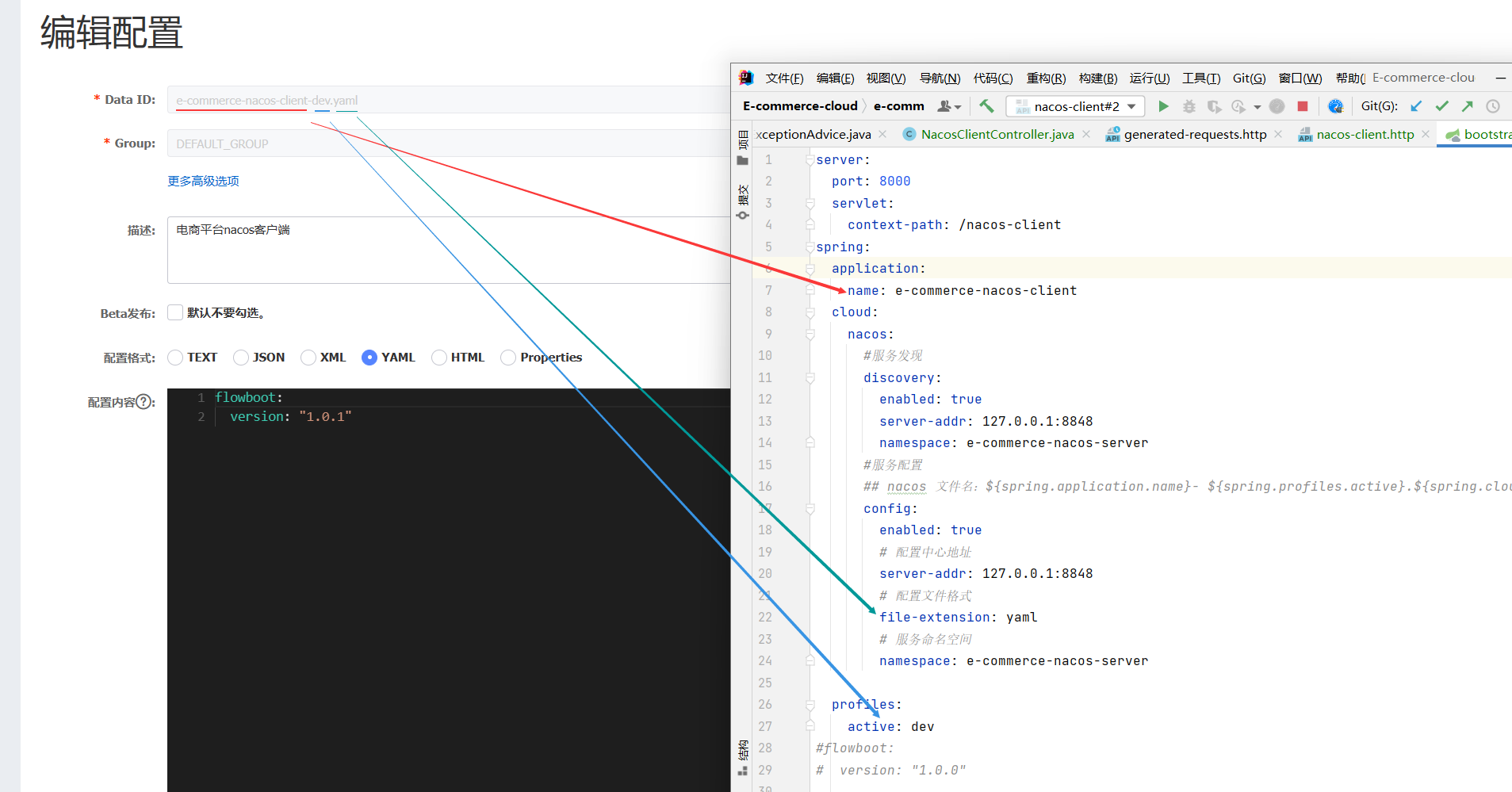Close the nacos-client.http tab
This screenshot has height=792, width=1512.
pos(1426,135)
